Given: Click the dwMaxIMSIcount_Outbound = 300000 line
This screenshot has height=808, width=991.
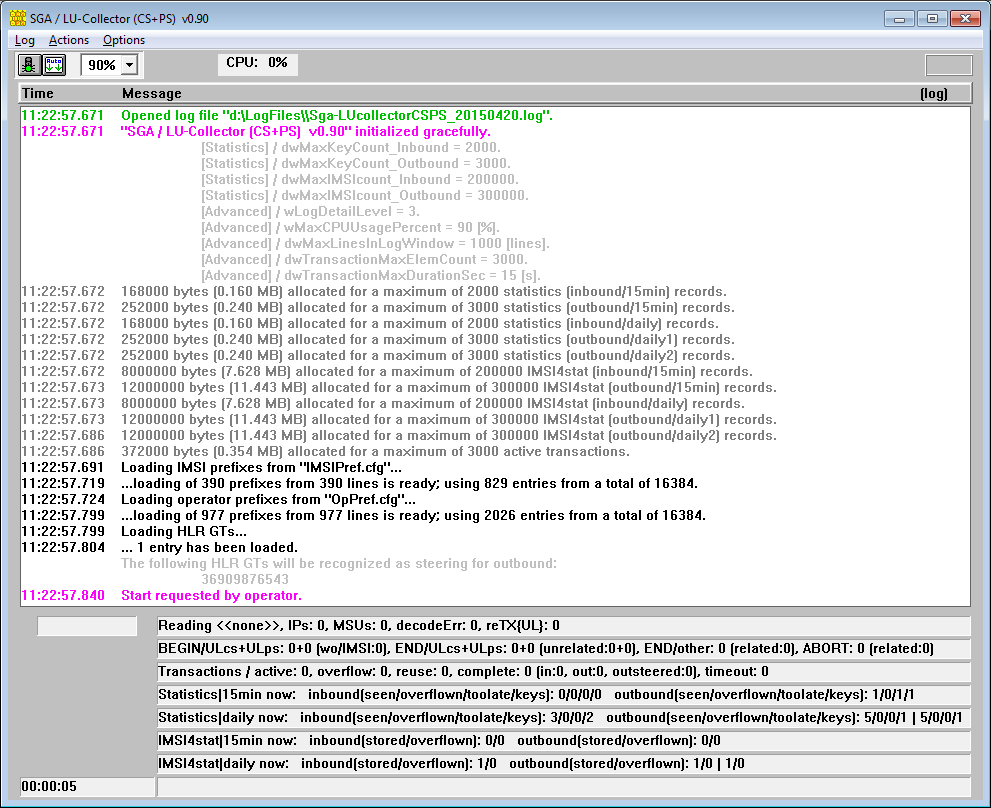Looking at the screenshot, I should point(365,195).
